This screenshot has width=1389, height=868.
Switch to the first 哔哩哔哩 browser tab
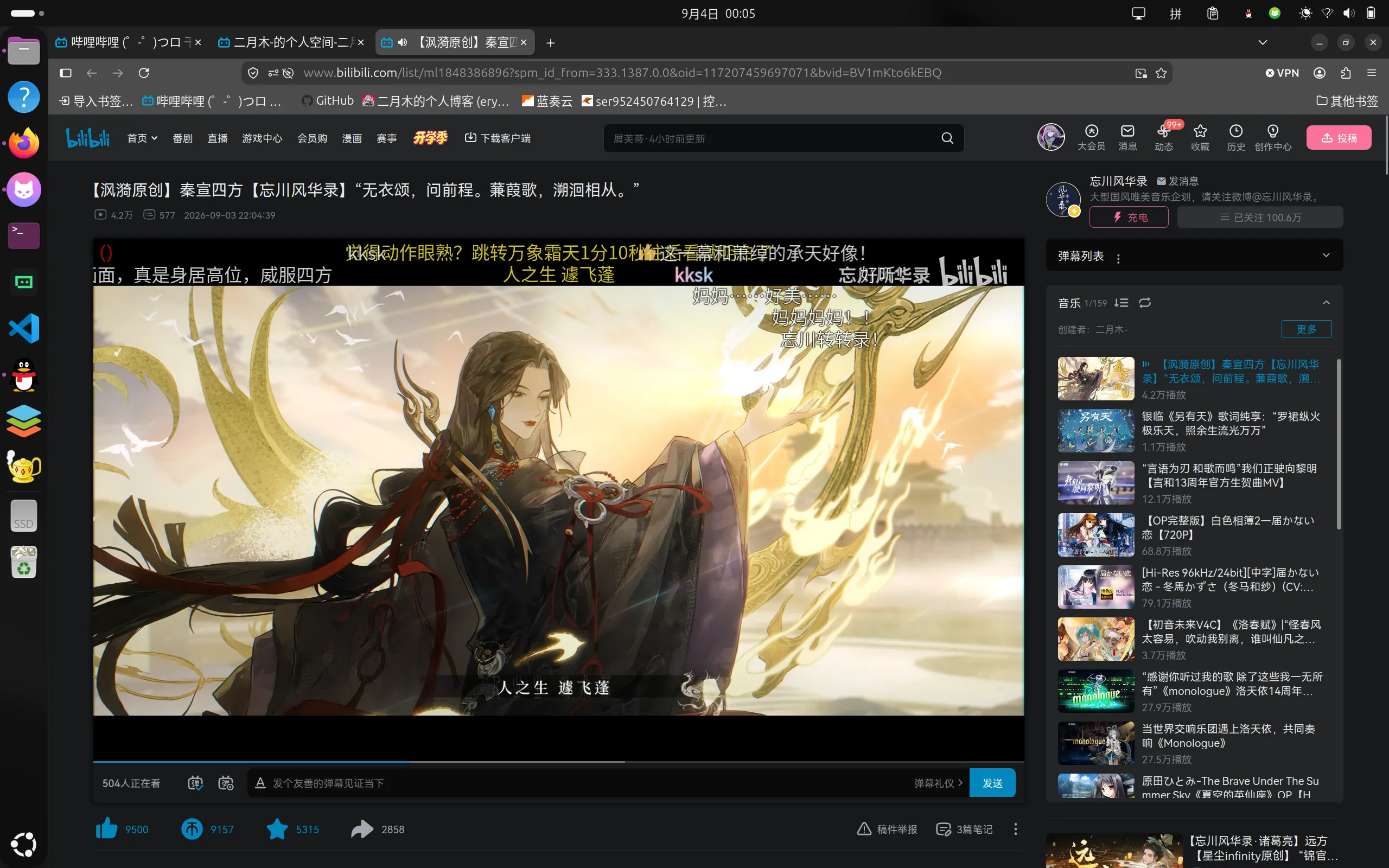tap(128, 42)
